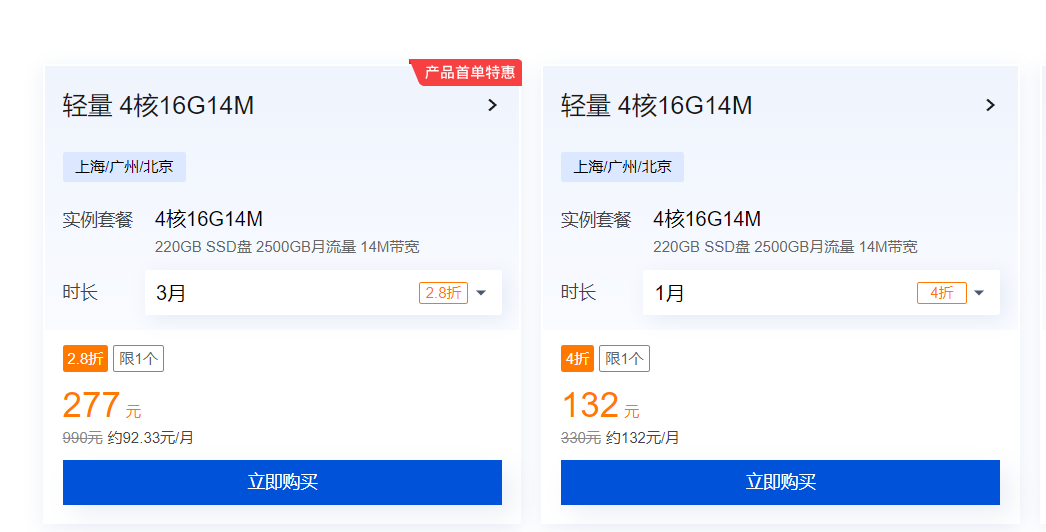Click 限1个 limit tag on second card

point(624,358)
